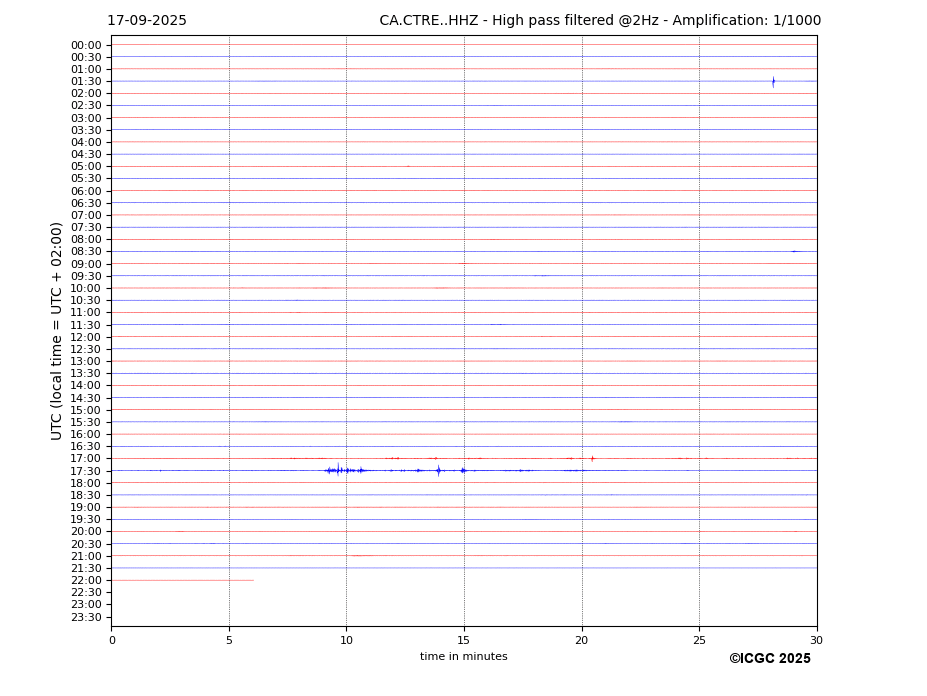Click the 00:00 time label
Screen dimensions: 927x696
[x=86, y=46]
